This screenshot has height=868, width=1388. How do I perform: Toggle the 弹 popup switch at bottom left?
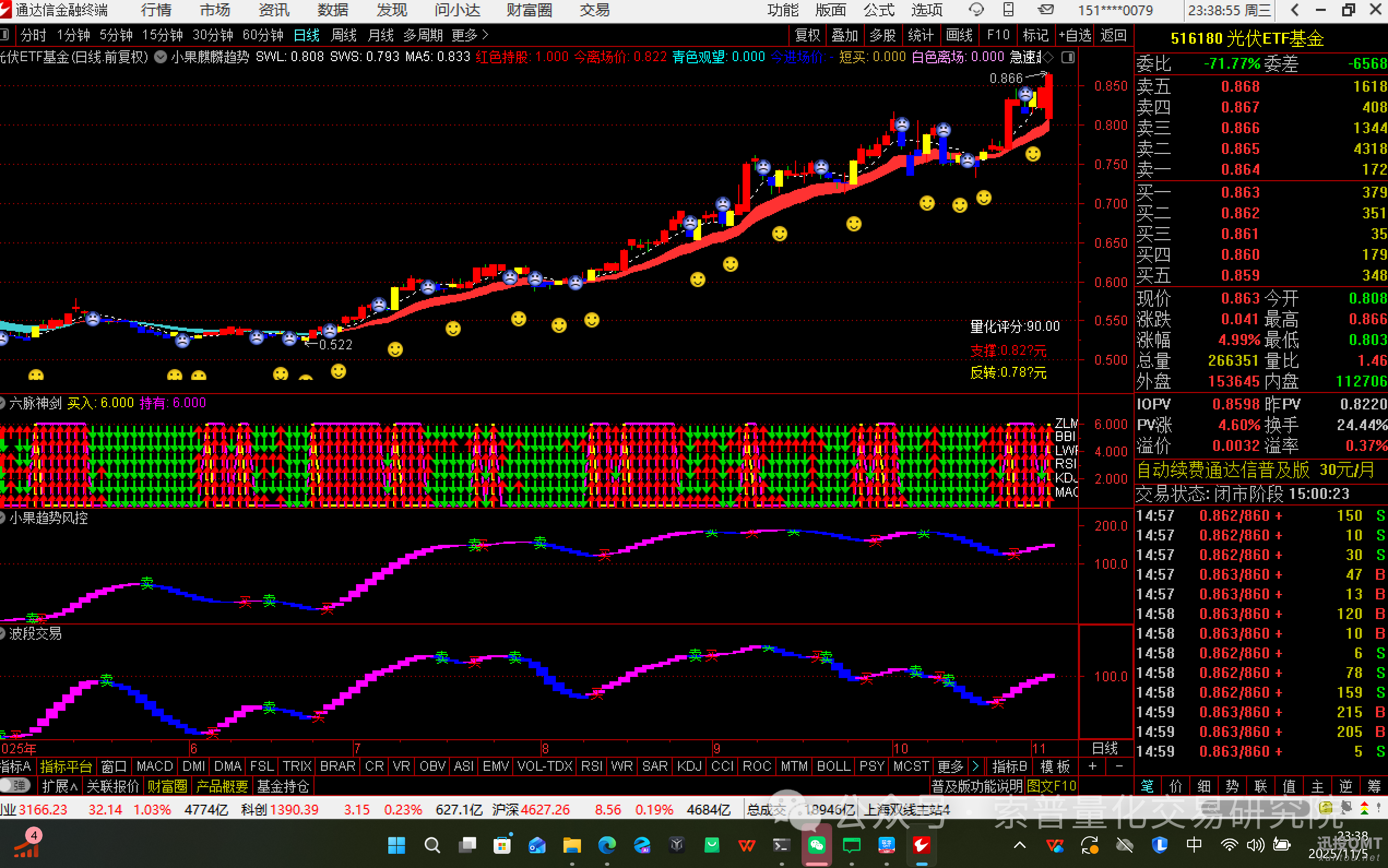pyautogui.click(x=14, y=785)
